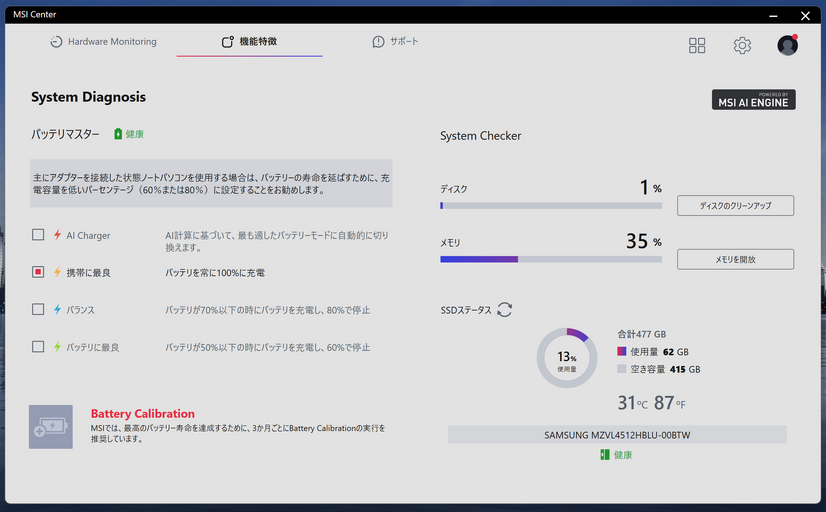Open the サポート tab
Viewport: 826px width, 512px height.
395,42
